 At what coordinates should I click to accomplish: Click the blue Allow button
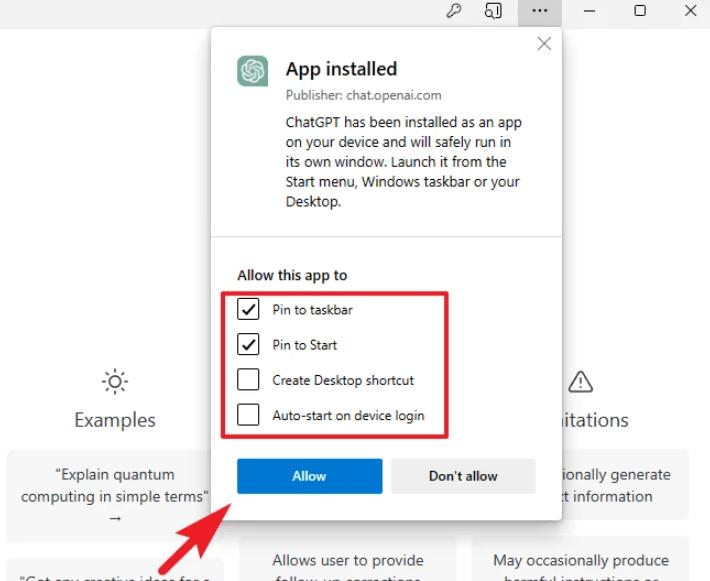(x=310, y=476)
